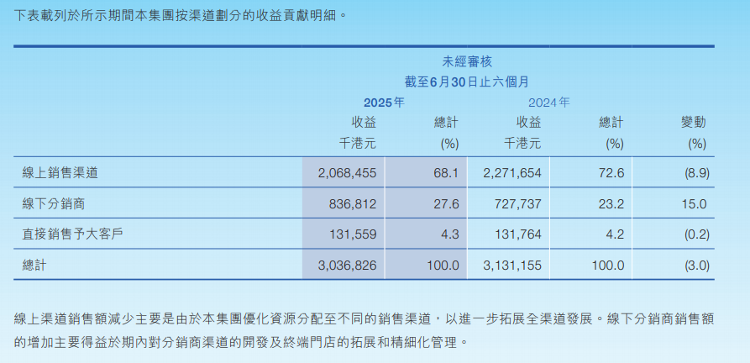Click the 變動 column header
Image resolution: width=750 pixels, height=363 pixels.
(x=694, y=122)
